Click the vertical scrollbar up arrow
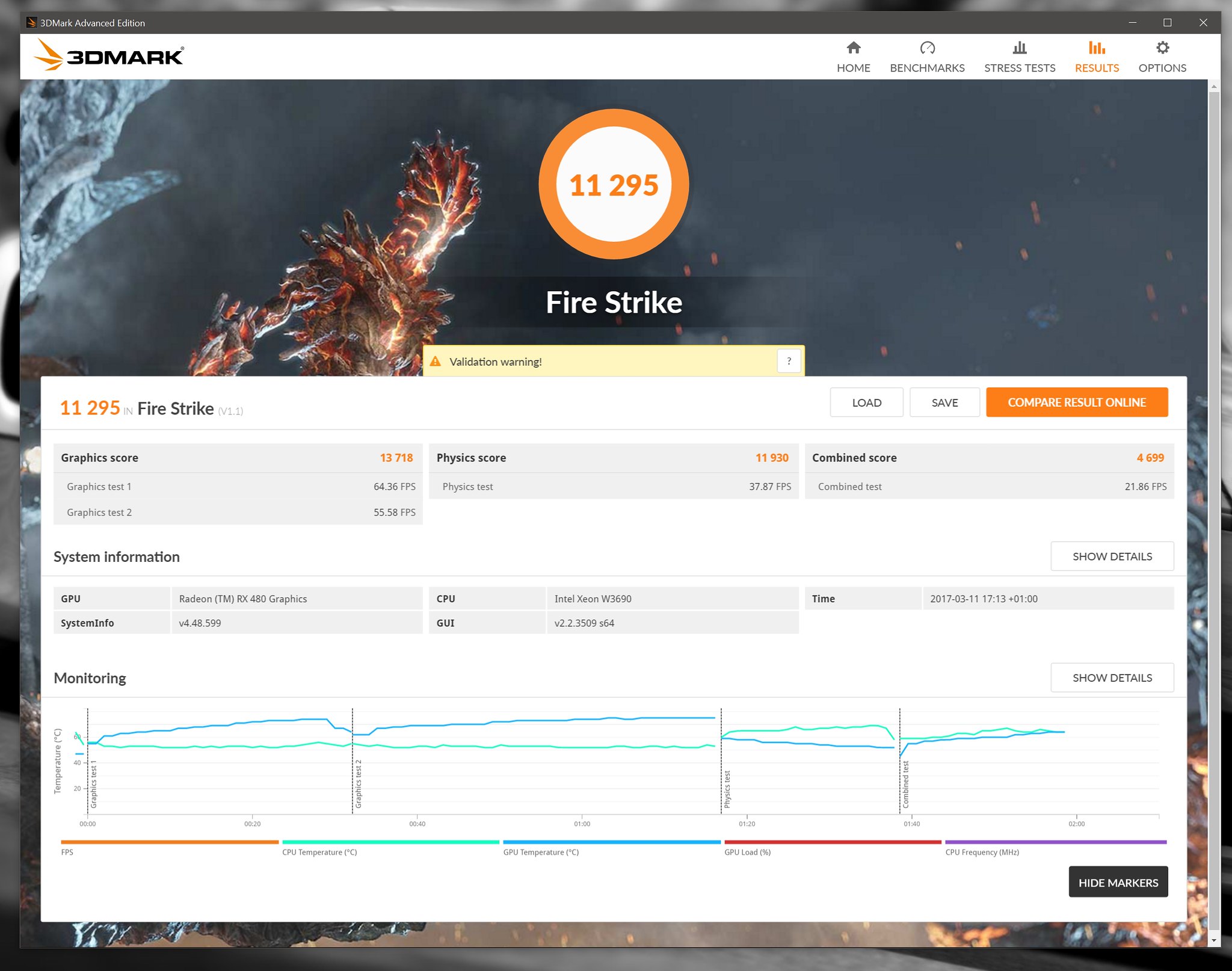Viewport: 1232px width, 971px height. (x=1214, y=87)
